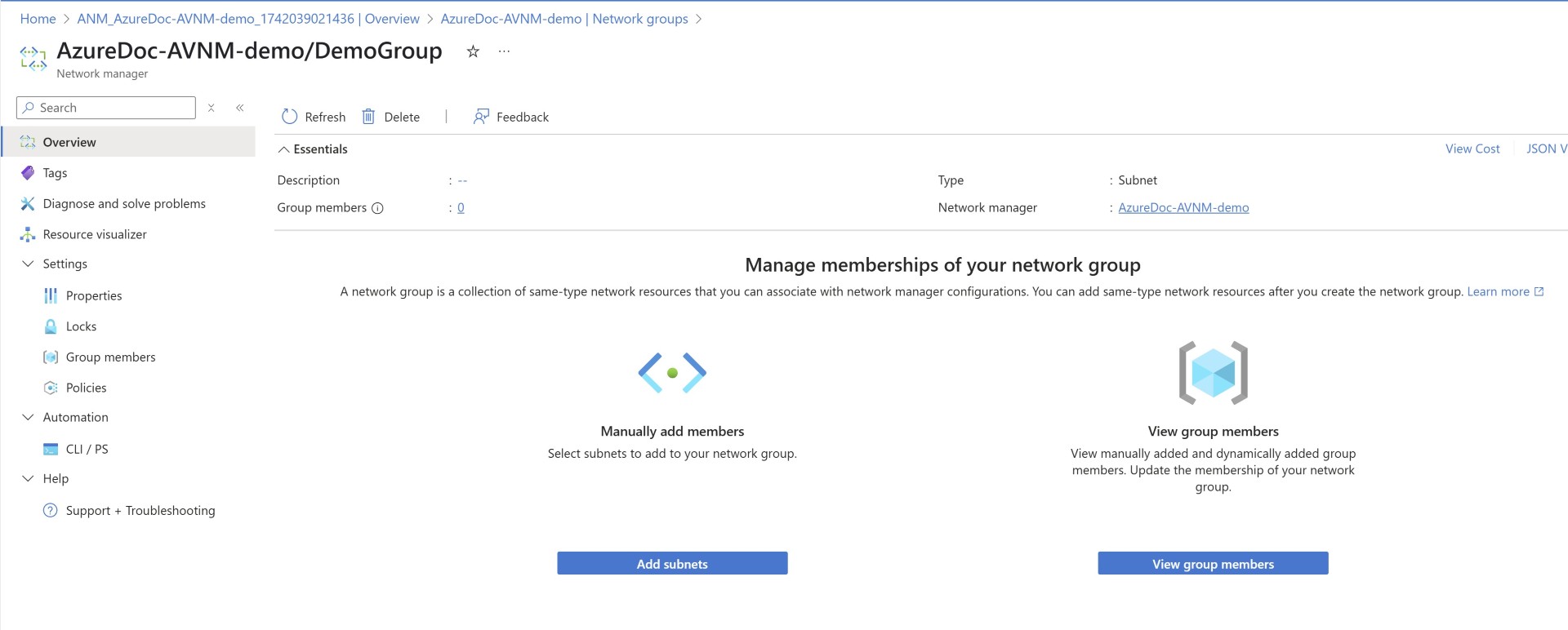Viewport: 1568px width, 630px height.
Task: Follow the AzureDoc-AVNM-demo network manager link
Action: click(1183, 208)
